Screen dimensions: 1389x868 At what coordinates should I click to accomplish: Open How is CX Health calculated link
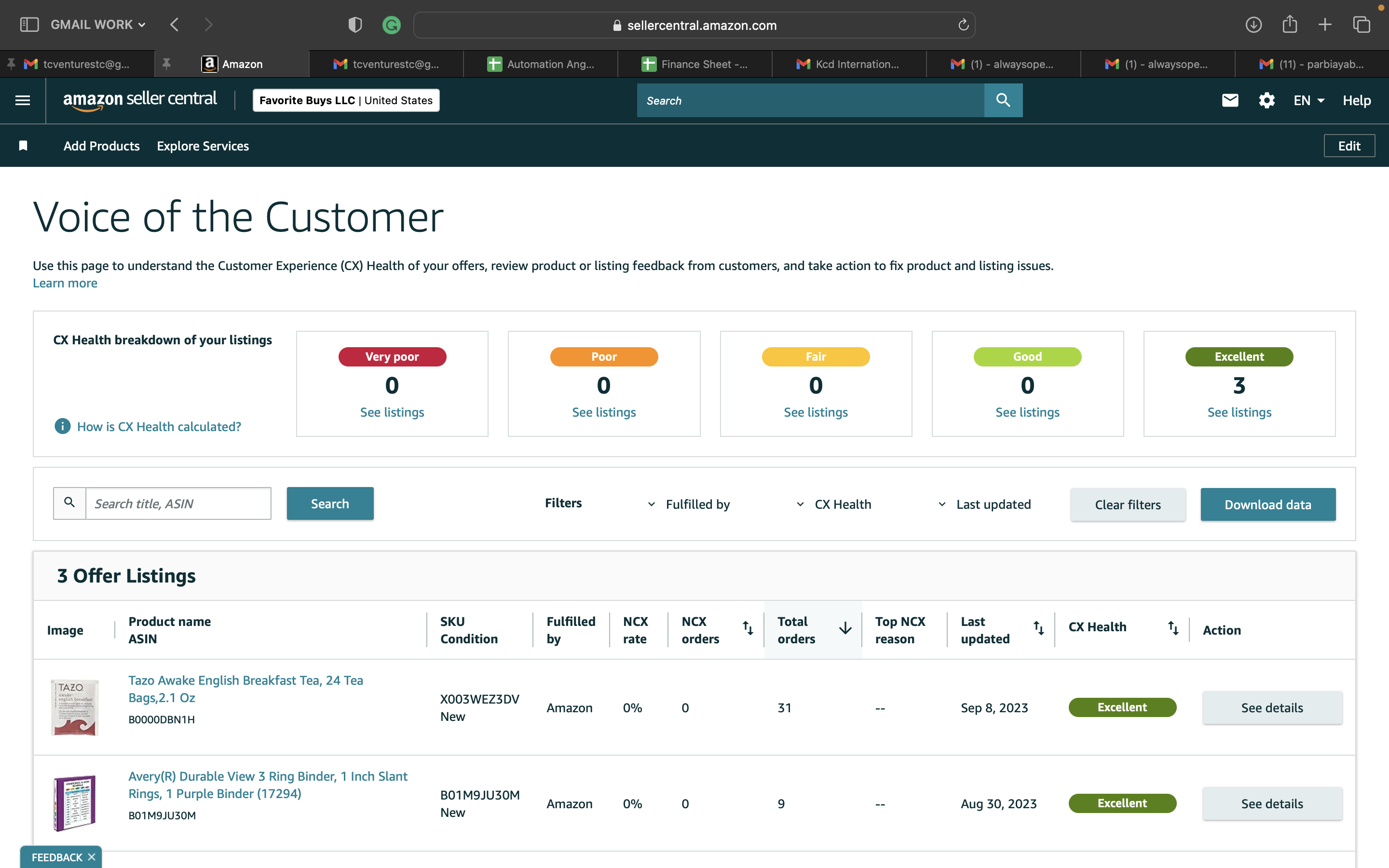coord(159,427)
